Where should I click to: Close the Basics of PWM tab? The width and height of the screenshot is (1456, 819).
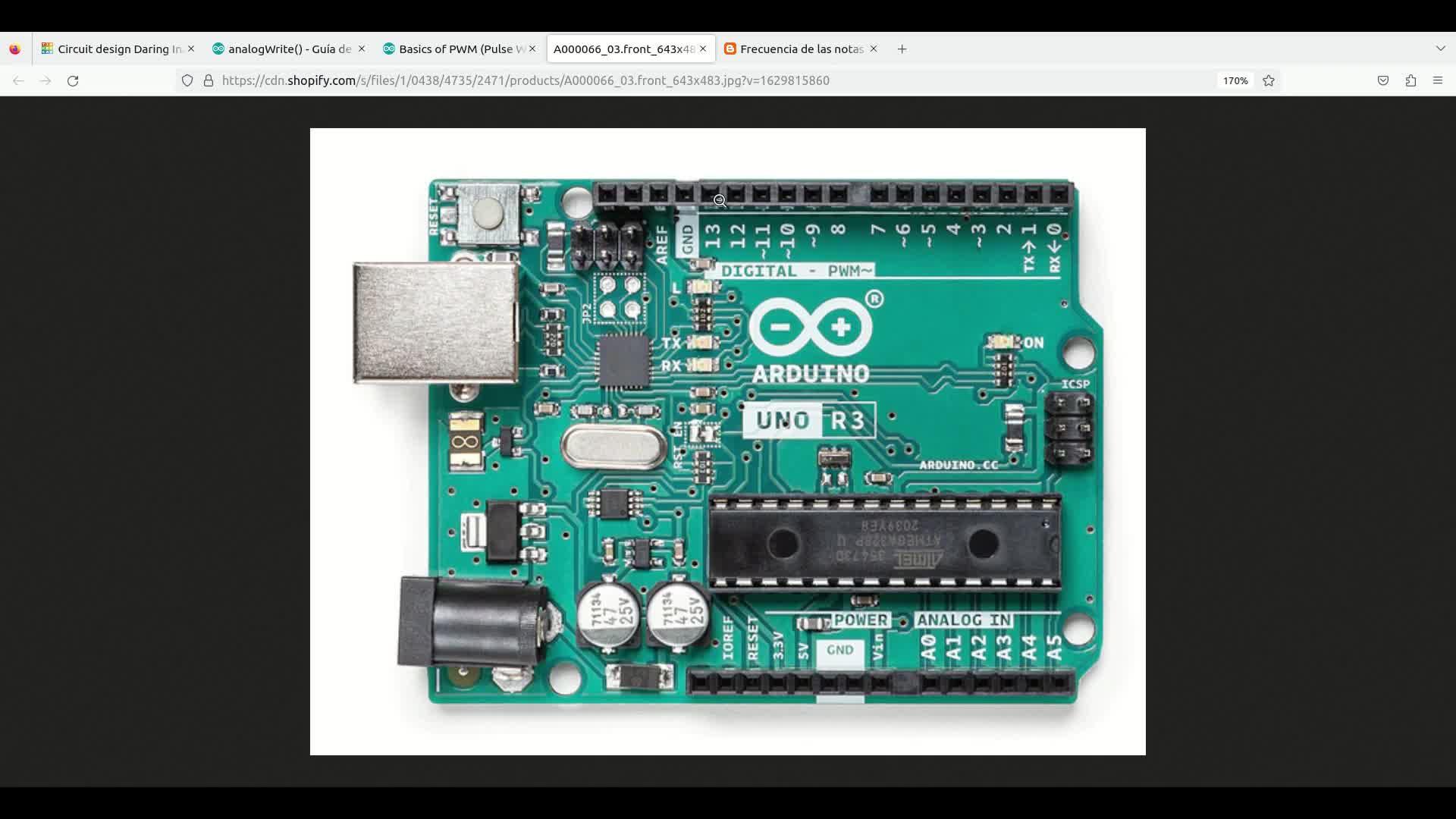[x=532, y=49]
